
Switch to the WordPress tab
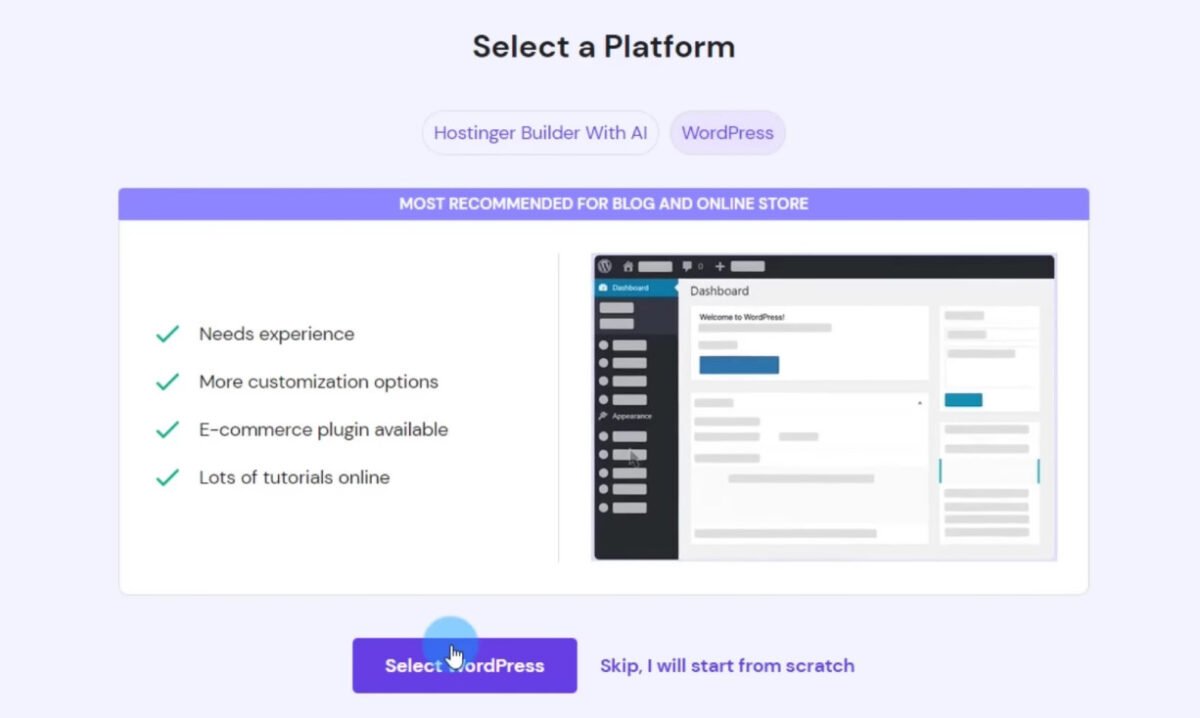pos(727,132)
